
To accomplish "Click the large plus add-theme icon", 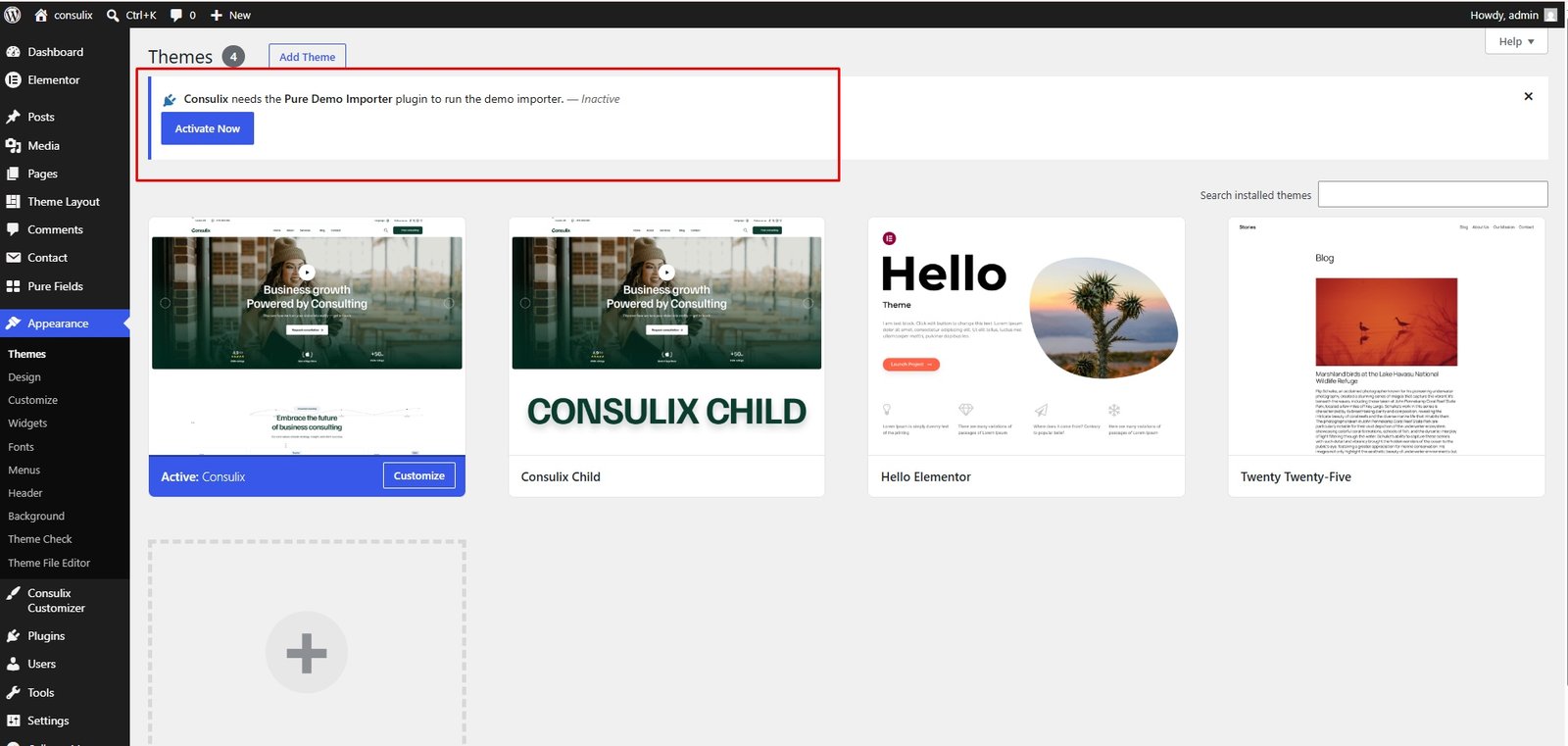I will pyautogui.click(x=307, y=653).
